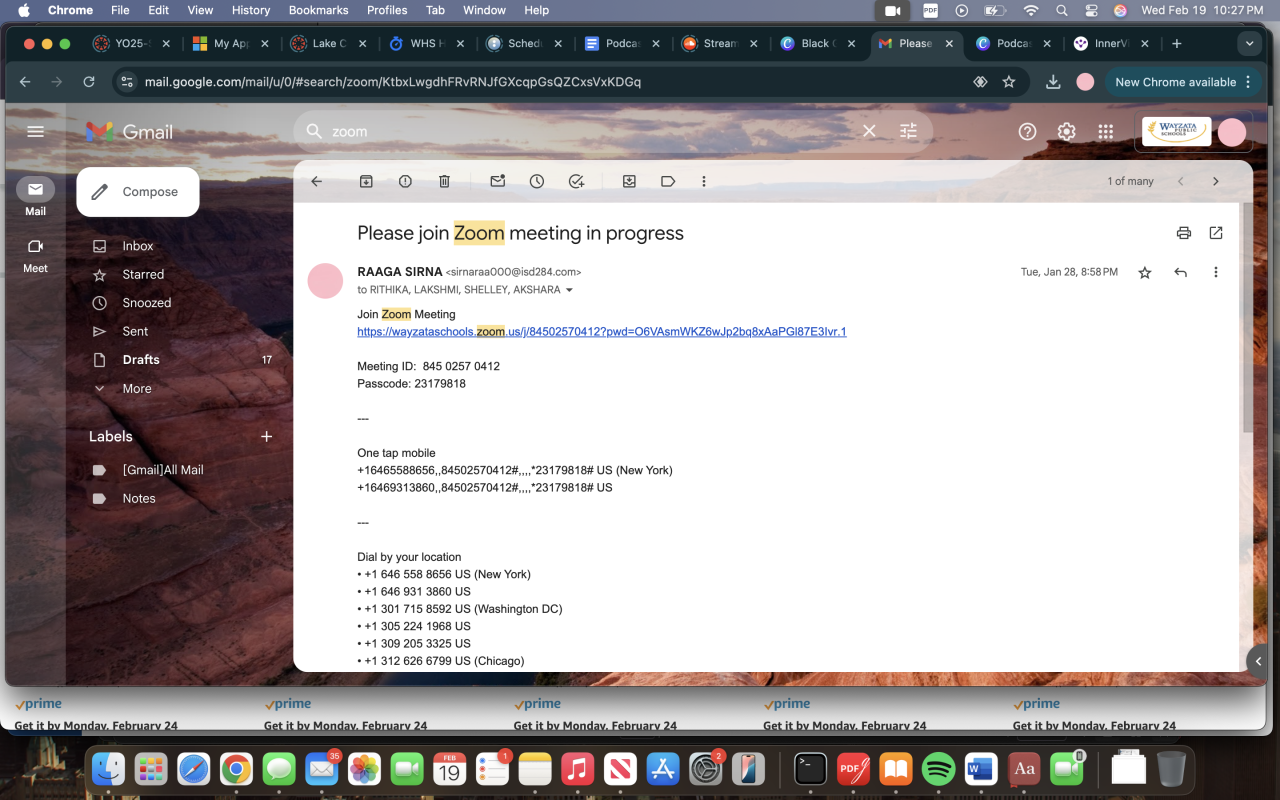Viewport: 1280px width, 800px height.
Task: Reload the page
Action: click(x=89, y=82)
